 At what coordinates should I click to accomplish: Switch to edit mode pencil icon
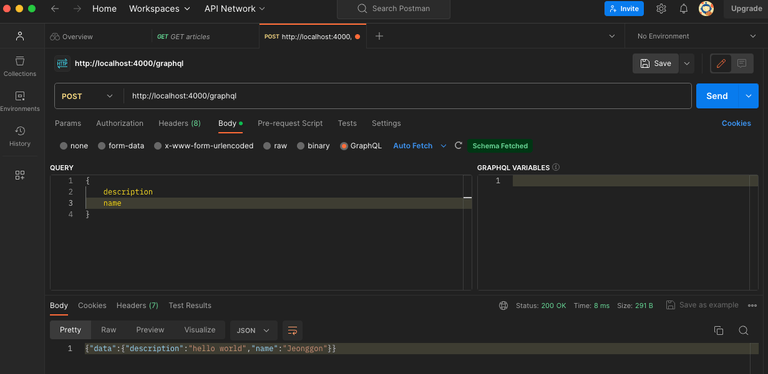[720, 64]
